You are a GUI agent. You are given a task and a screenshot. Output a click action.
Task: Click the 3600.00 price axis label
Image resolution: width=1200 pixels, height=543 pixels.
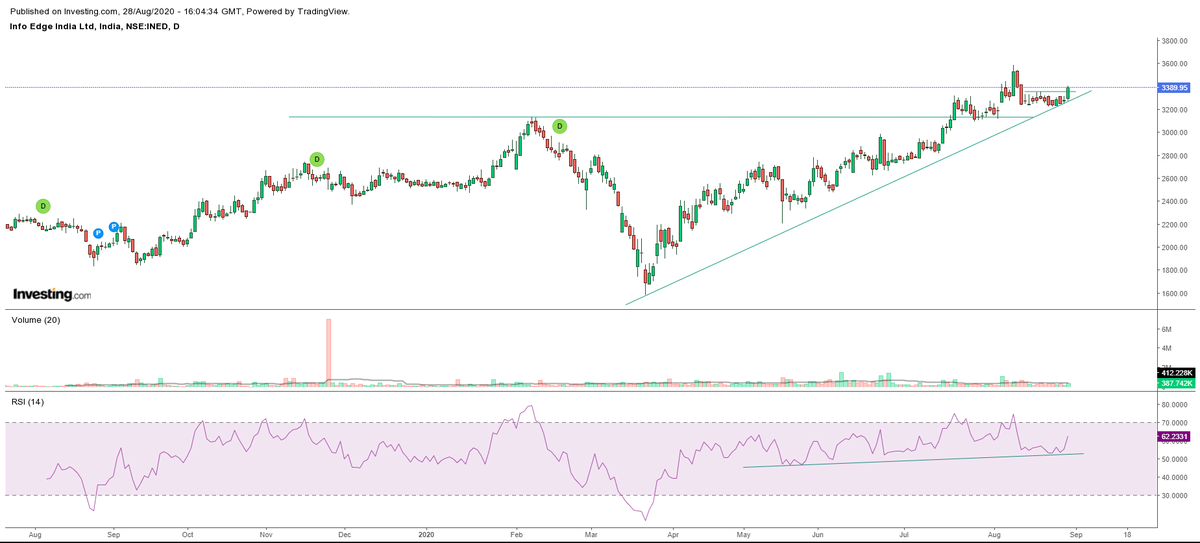pyautogui.click(x=1174, y=64)
